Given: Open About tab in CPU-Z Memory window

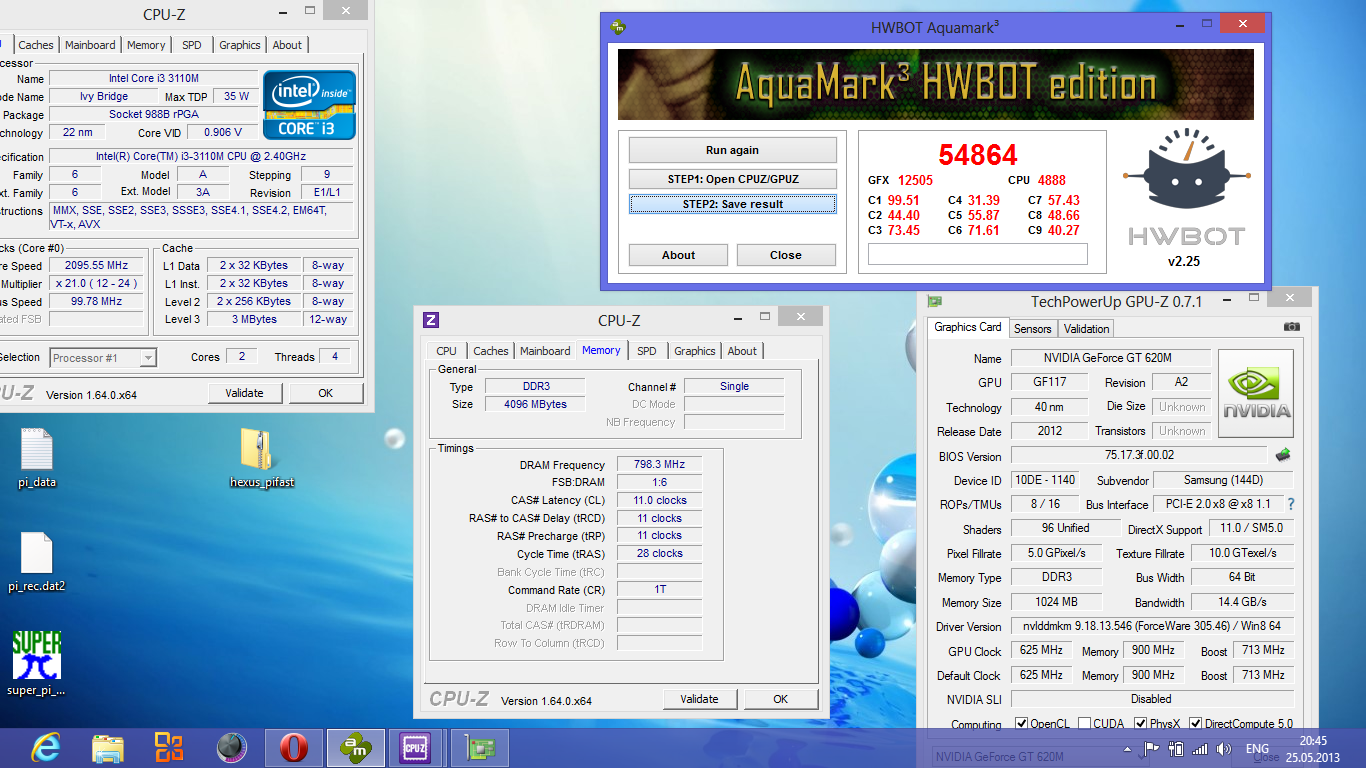Looking at the screenshot, I should [x=742, y=351].
